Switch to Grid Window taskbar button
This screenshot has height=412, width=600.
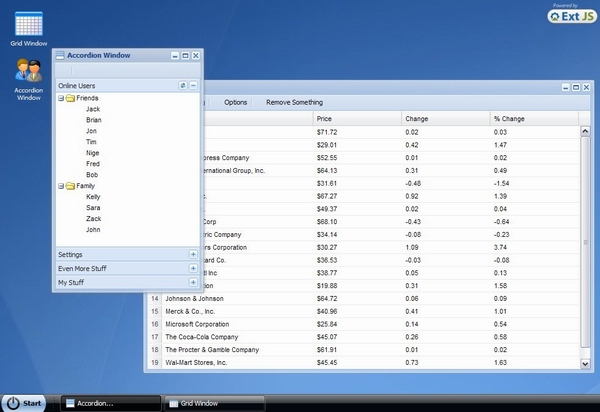214,403
